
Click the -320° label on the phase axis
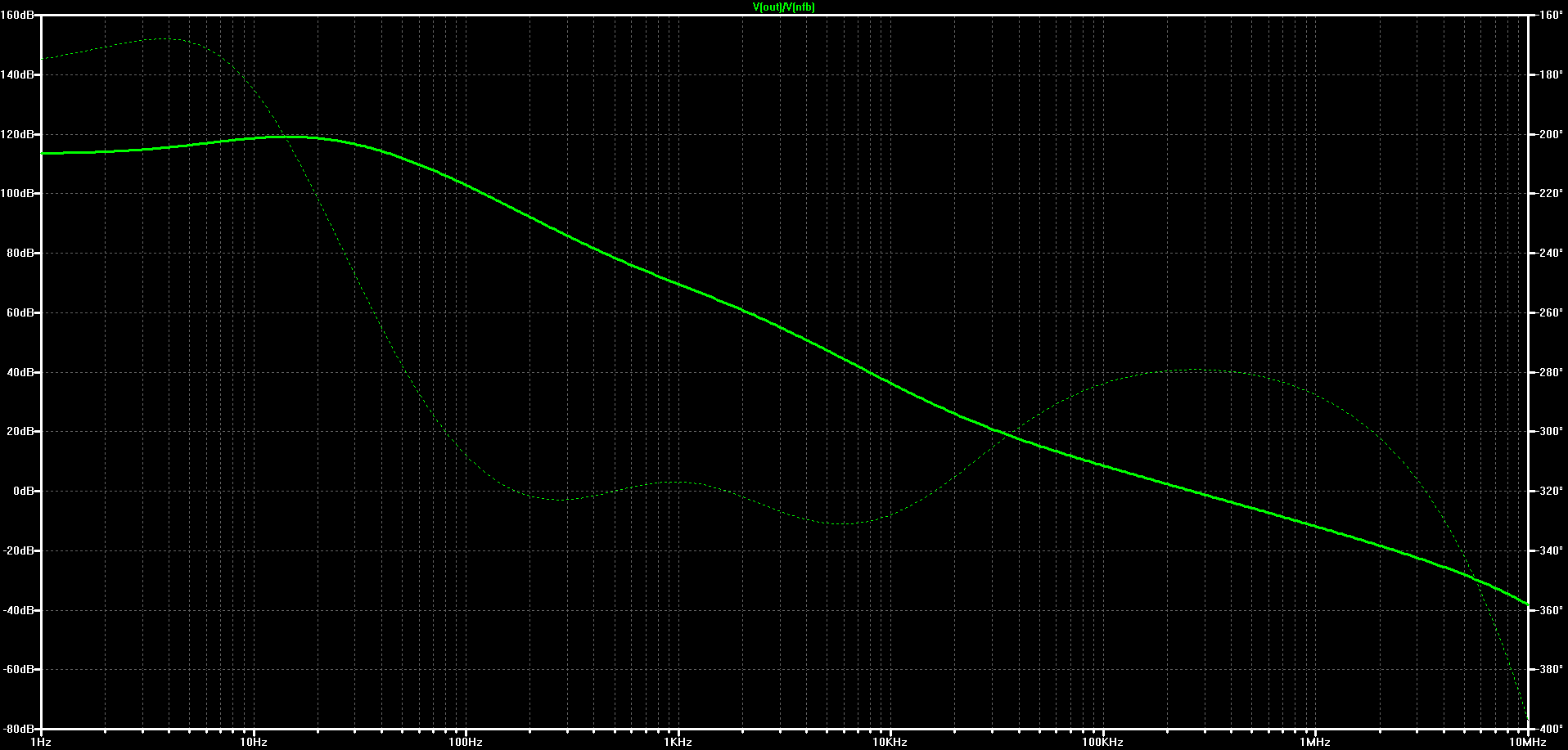(x=1549, y=491)
